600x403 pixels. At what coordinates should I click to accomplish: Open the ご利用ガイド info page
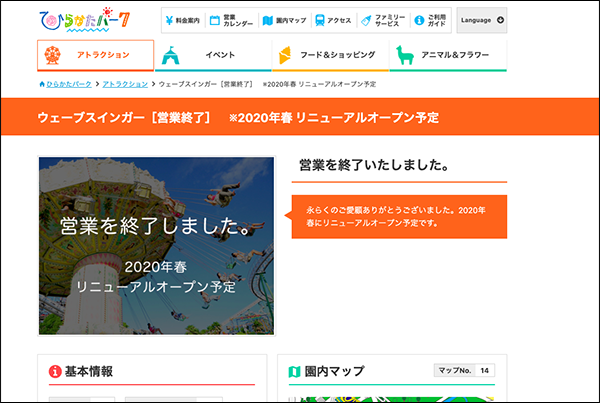(430, 20)
